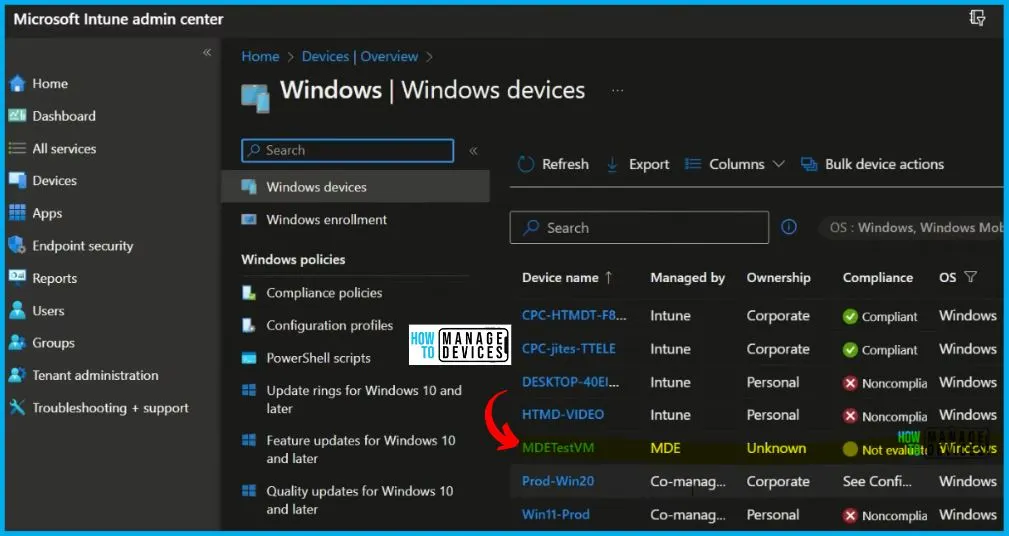Click the Unknown ownership cell
This screenshot has width=1009, height=536.
(x=776, y=448)
